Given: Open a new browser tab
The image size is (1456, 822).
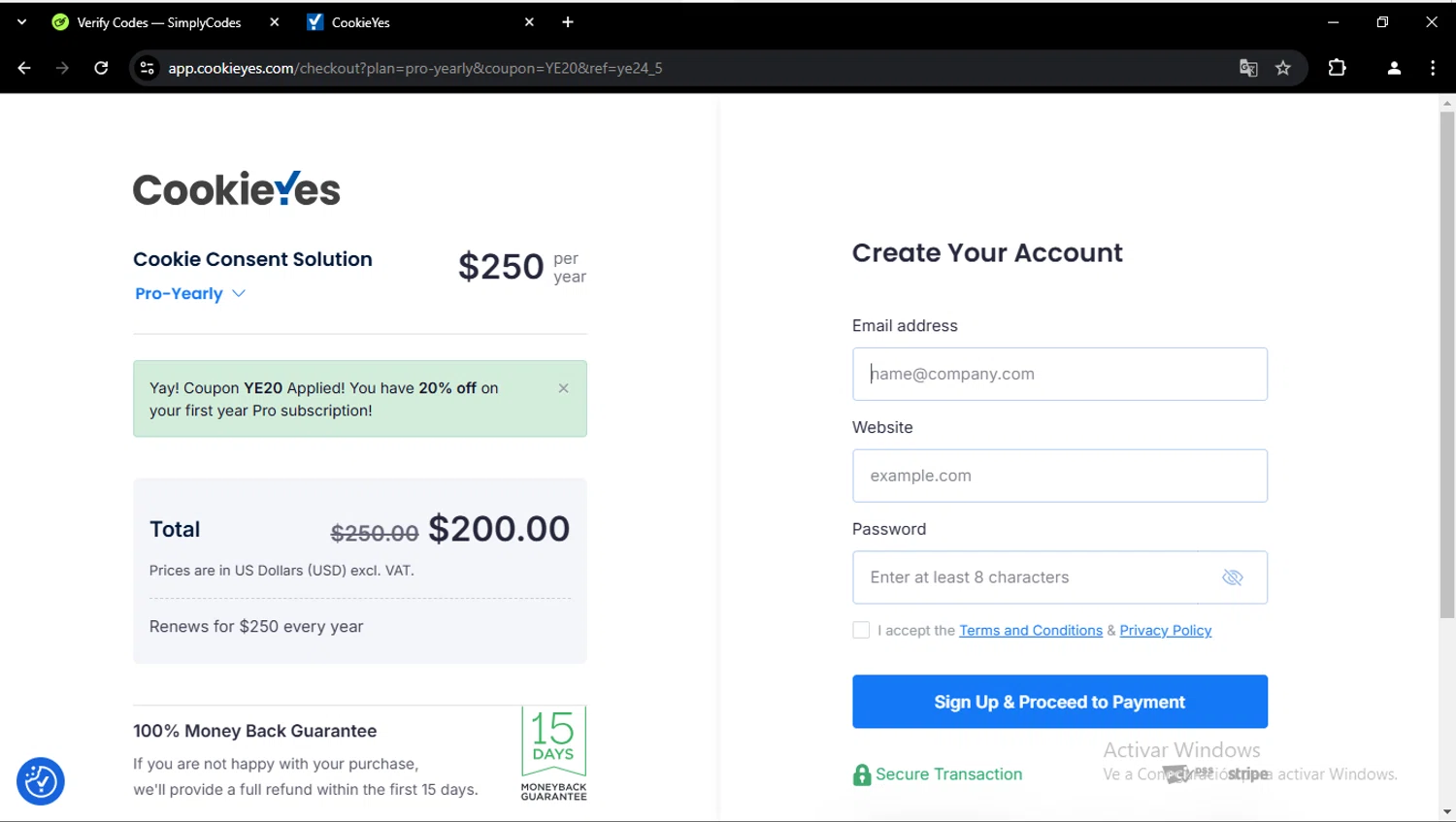Looking at the screenshot, I should [568, 21].
